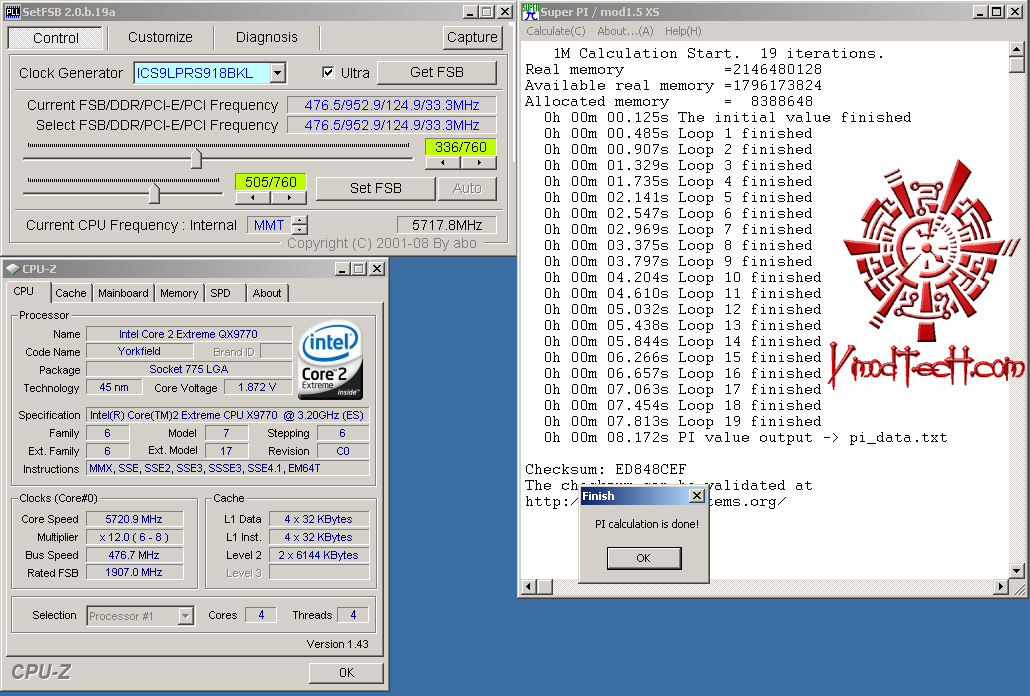Open CPU-Z About tab

click(x=267, y=293)
